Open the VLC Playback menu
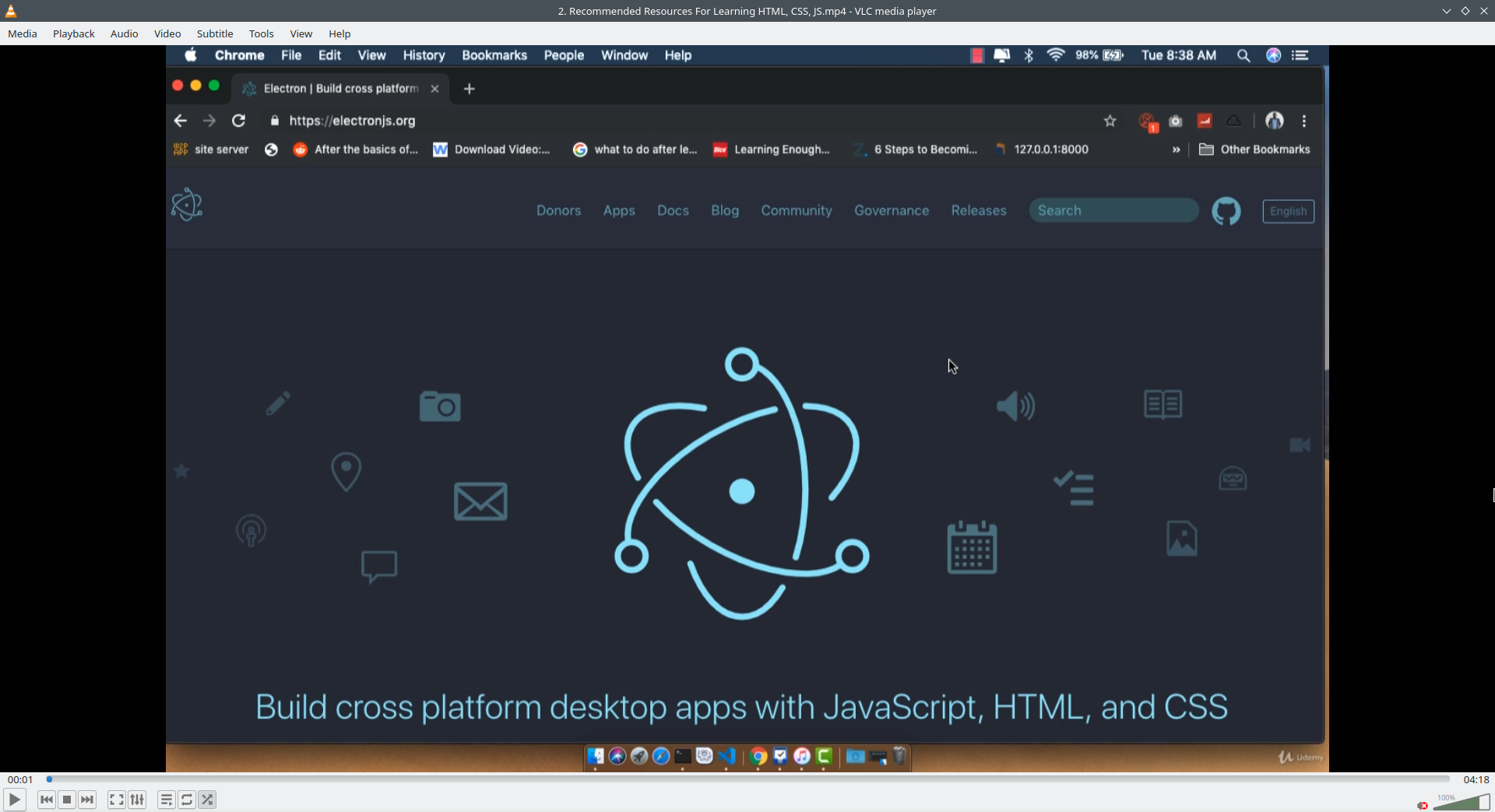Viewport: 1495px width, 812px height. tap(74, 33)
